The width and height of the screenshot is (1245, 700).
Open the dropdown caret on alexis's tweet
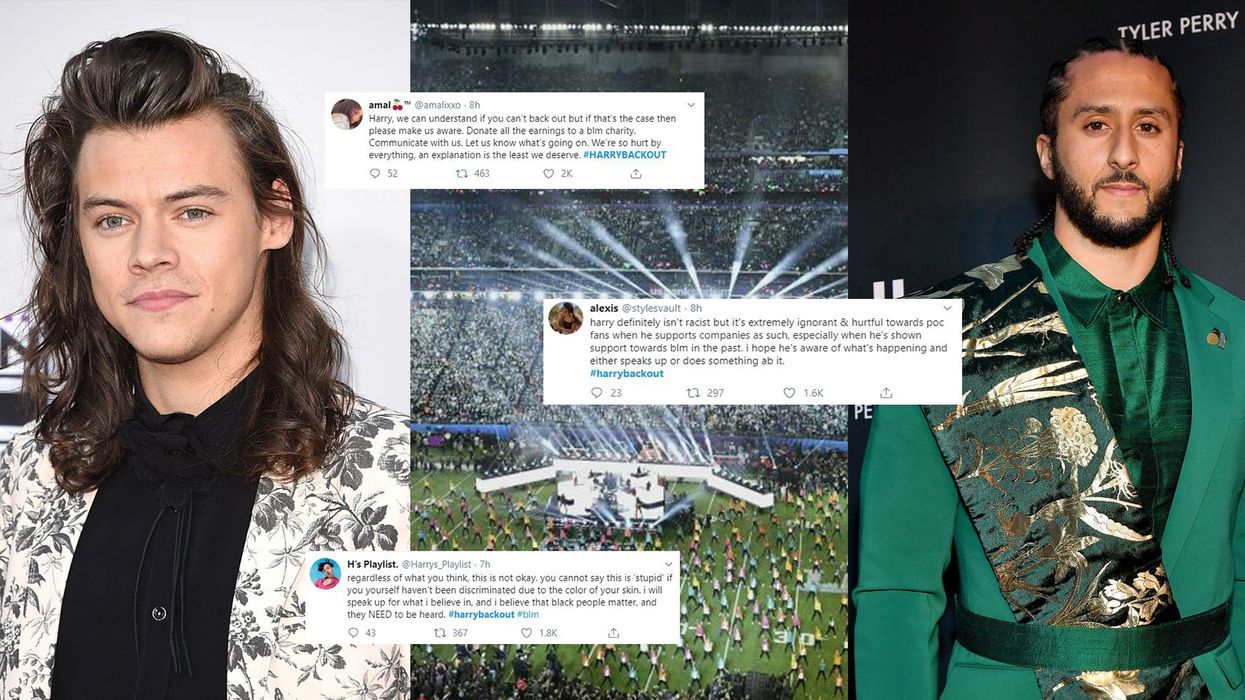pos(948,309)
